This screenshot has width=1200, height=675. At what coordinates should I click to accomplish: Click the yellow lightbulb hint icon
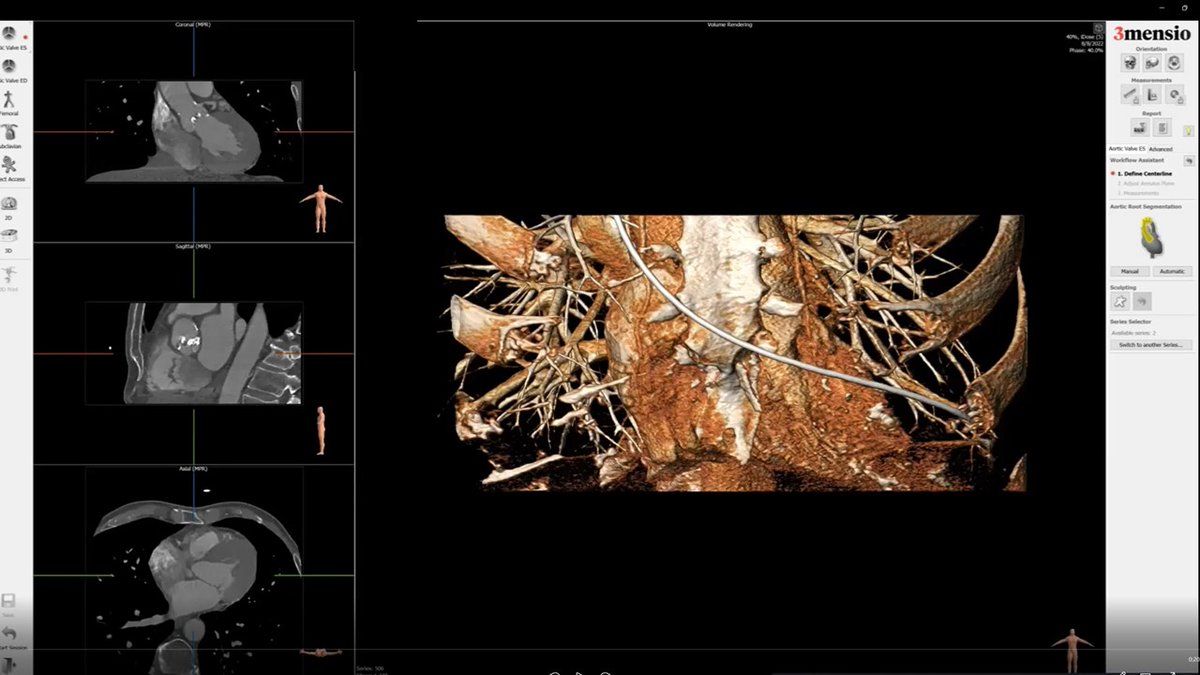1188,131
